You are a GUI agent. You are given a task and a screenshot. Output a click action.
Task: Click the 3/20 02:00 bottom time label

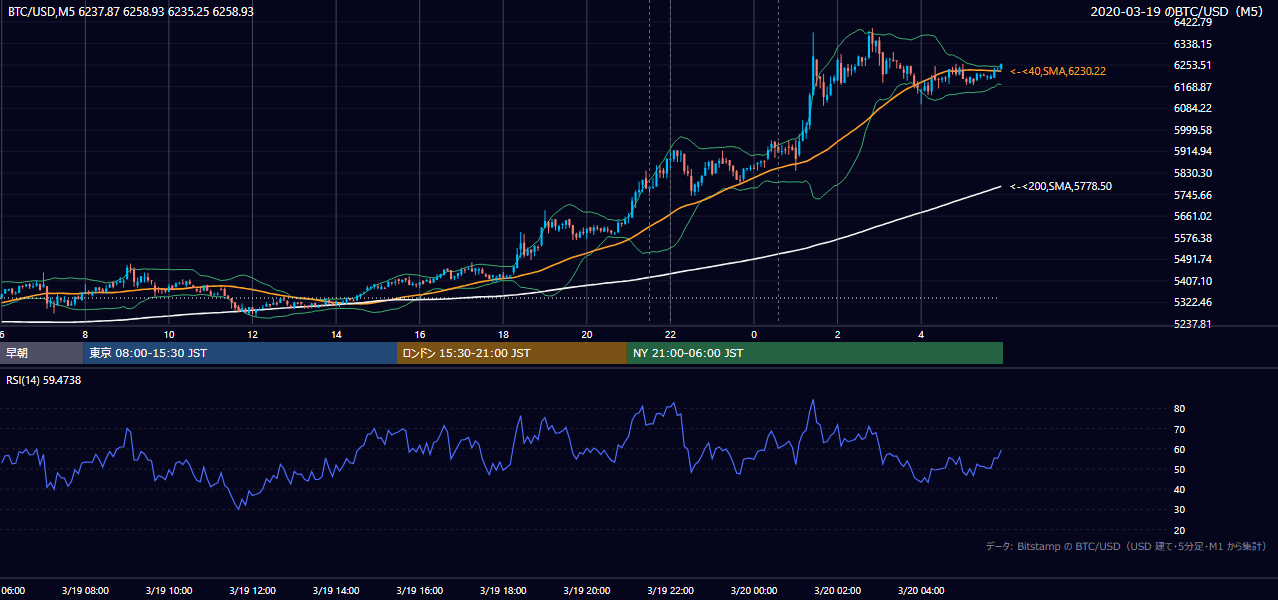click(x=837, y=591)
